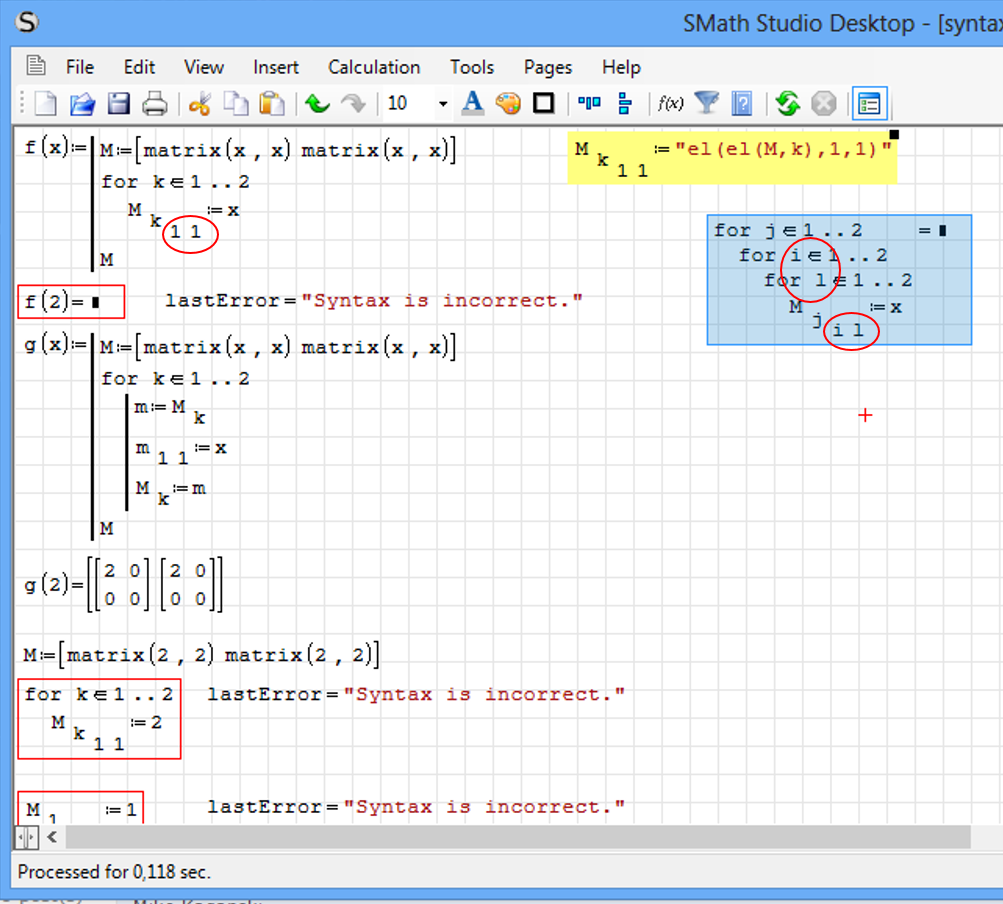Open the Calculation menu
Viewport: 1003px width, 904px height.
373,67
